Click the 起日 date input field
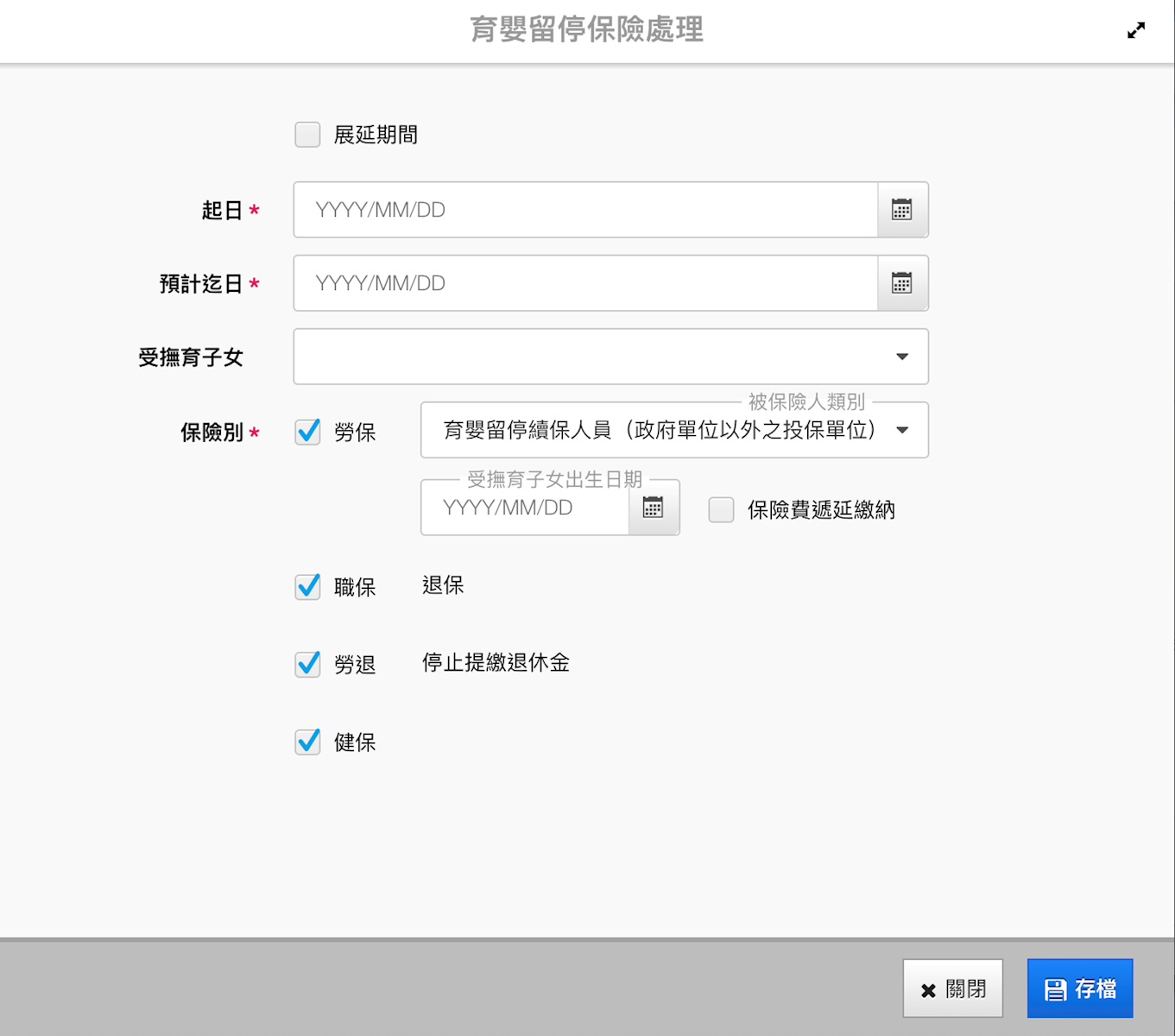The image size is (1175, 1036). pos(585,210)
